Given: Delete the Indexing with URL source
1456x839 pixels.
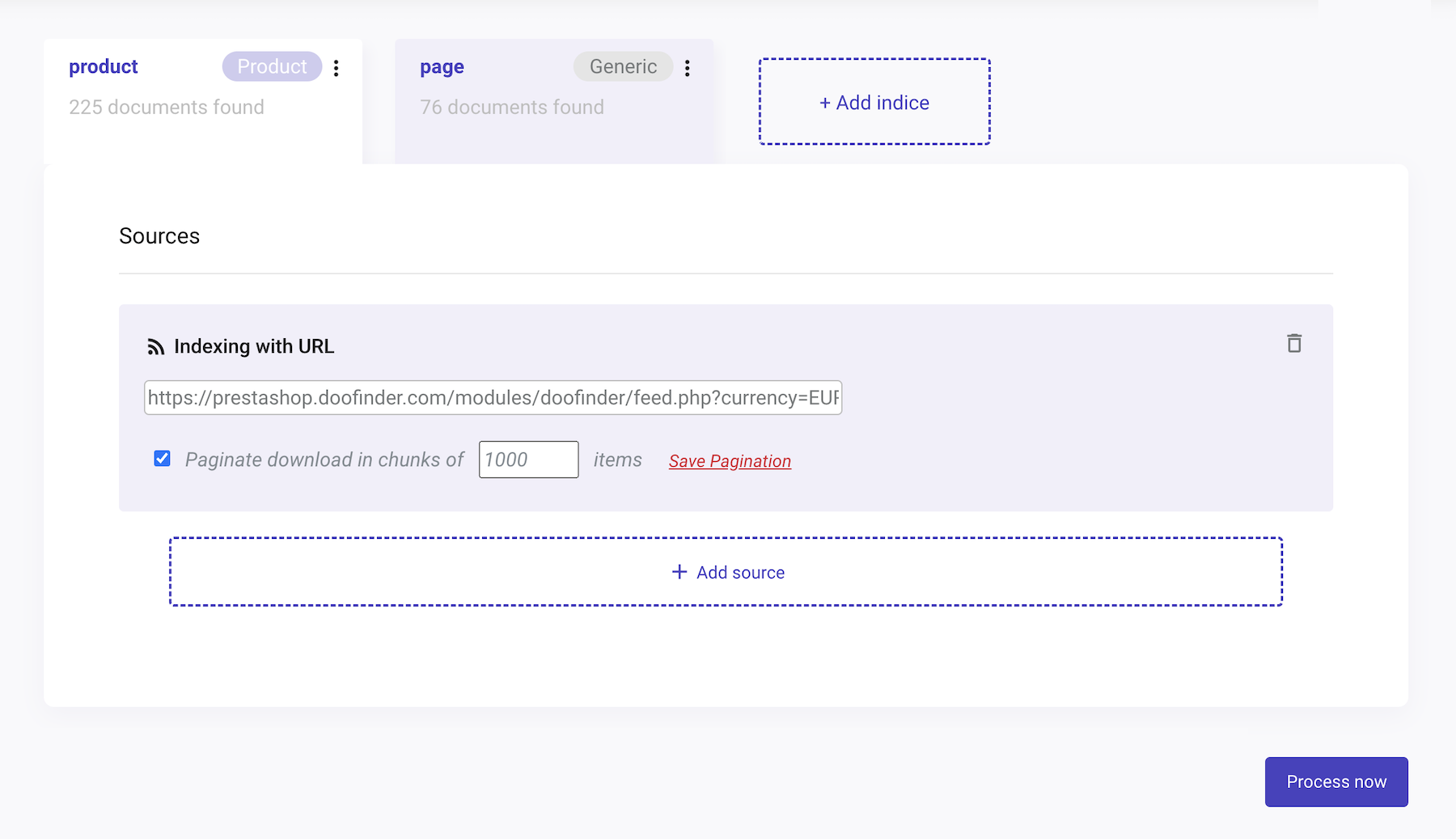Looking at the screenshot, I should [1294, 344].
